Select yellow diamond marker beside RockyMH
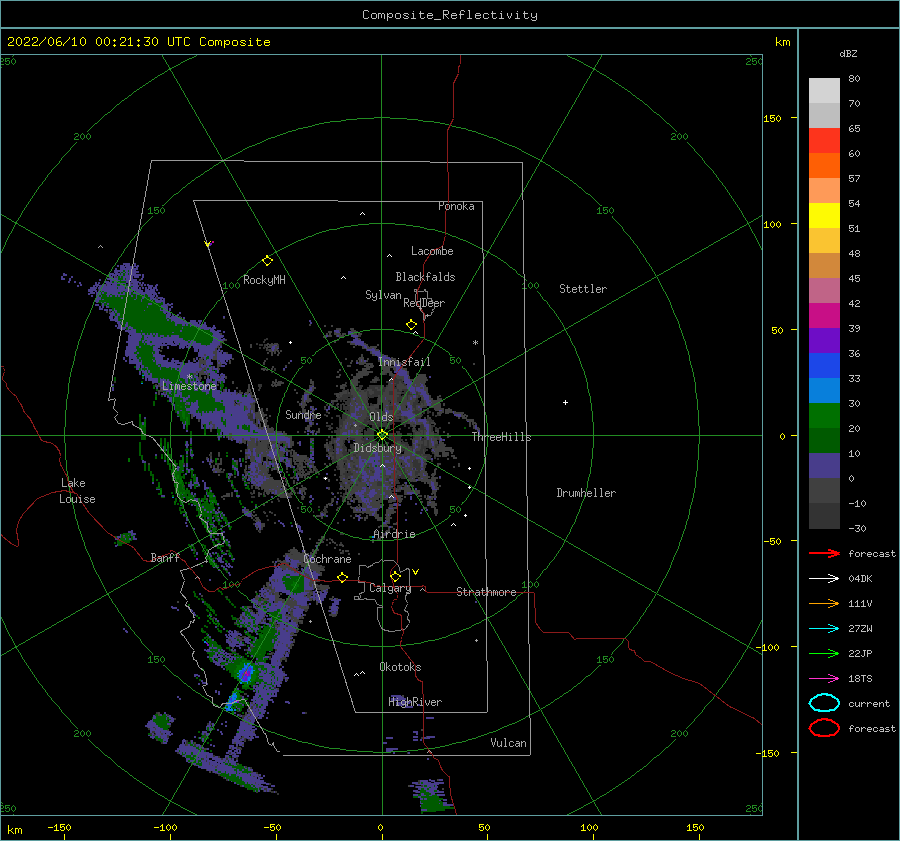900x841 pixels. coord(267,261)
